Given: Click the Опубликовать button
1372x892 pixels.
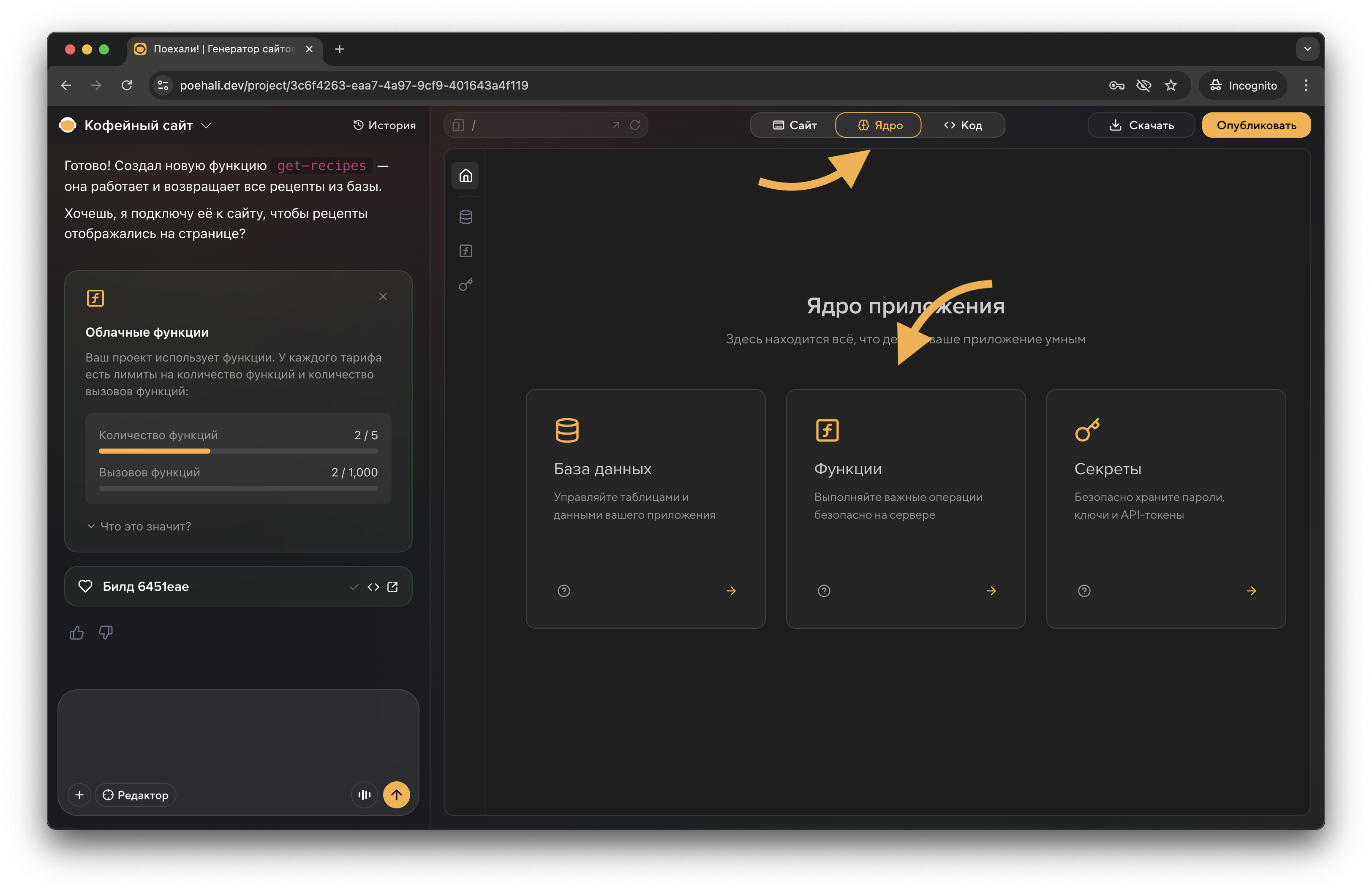Looking at the screenshot, I should pos(1256,125).
